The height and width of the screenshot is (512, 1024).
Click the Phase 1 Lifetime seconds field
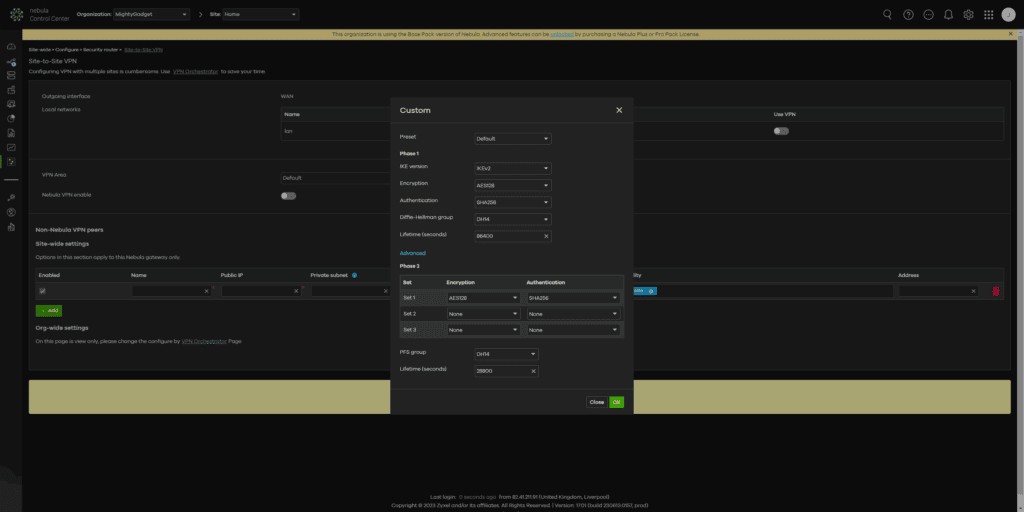click(508, 236)
